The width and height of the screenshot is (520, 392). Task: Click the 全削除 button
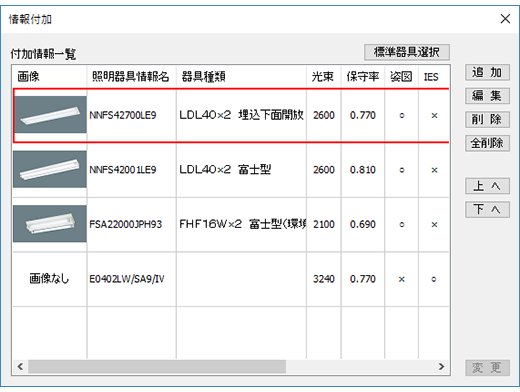tap(487, 143)
